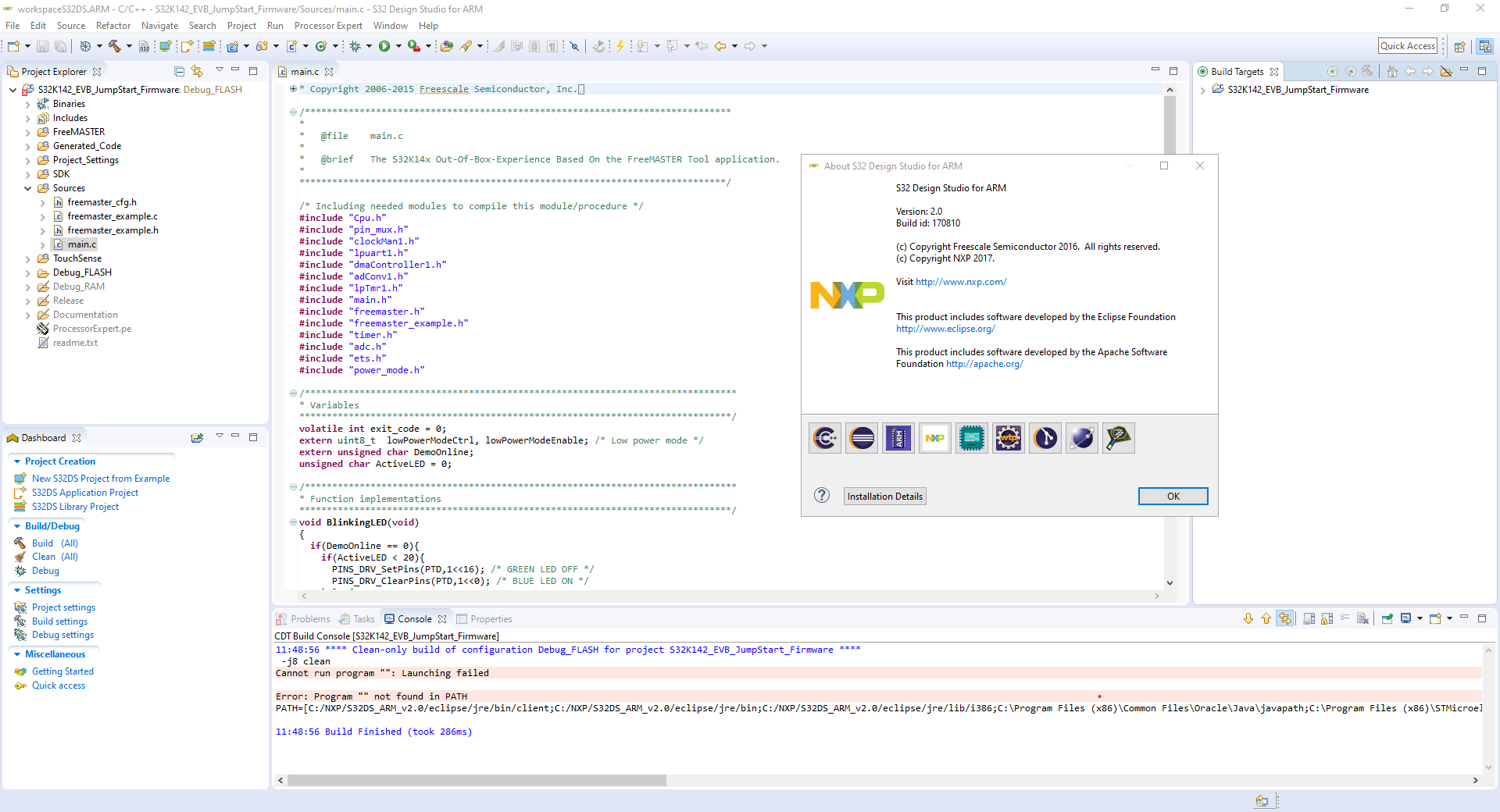
Task: Open the http://www.eclipse.org/ link
Action: [945, 329]
